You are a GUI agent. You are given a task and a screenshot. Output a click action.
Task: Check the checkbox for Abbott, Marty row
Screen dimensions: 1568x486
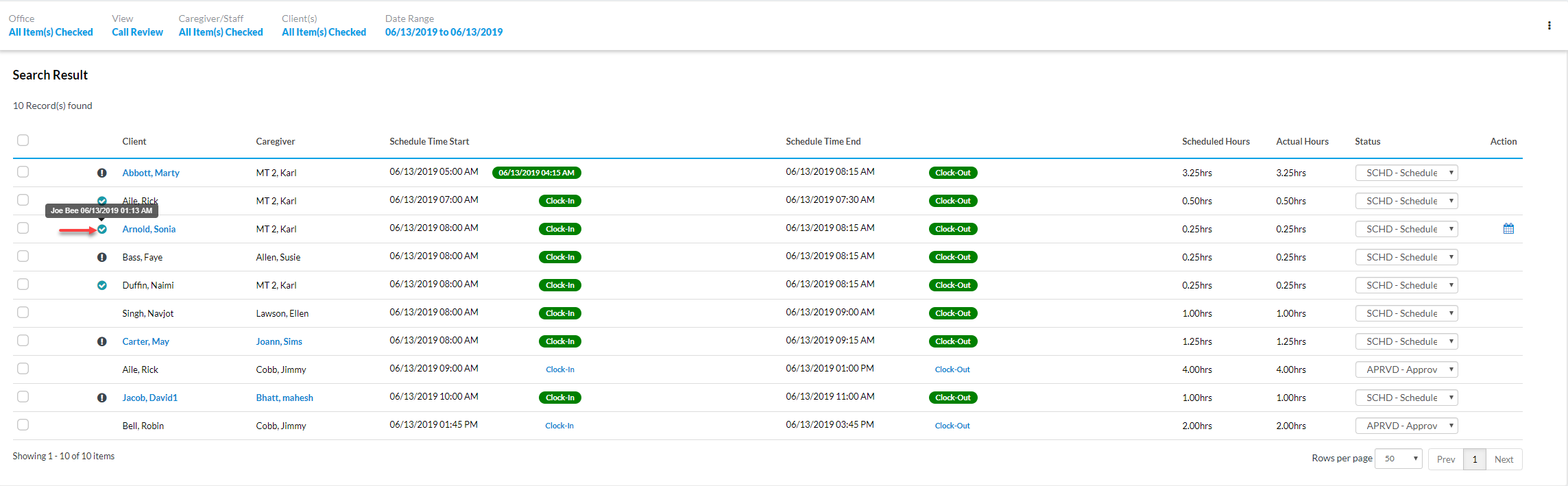[x=23, y=172]
